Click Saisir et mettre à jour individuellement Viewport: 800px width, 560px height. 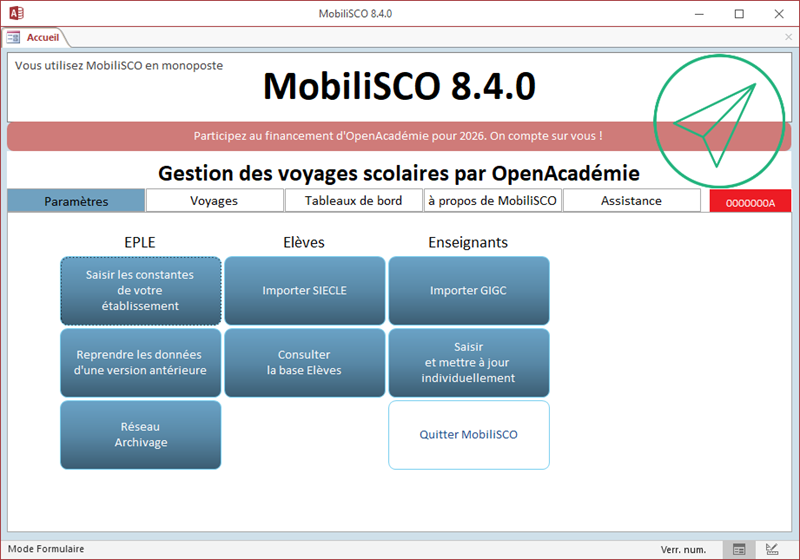click(468, 363)
